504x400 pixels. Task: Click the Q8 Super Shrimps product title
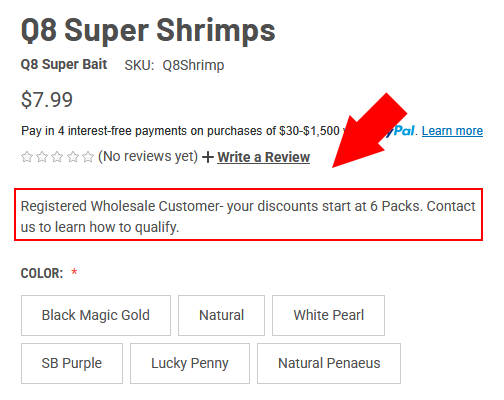(x=148, y=31)
